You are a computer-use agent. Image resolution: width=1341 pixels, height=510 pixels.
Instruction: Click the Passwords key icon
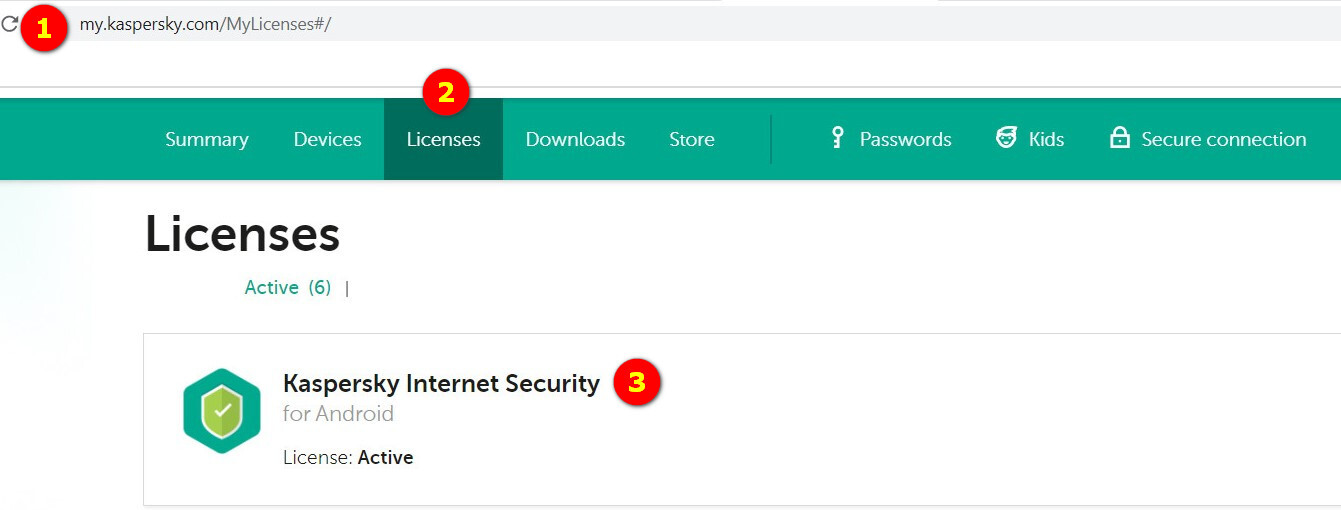838,138
